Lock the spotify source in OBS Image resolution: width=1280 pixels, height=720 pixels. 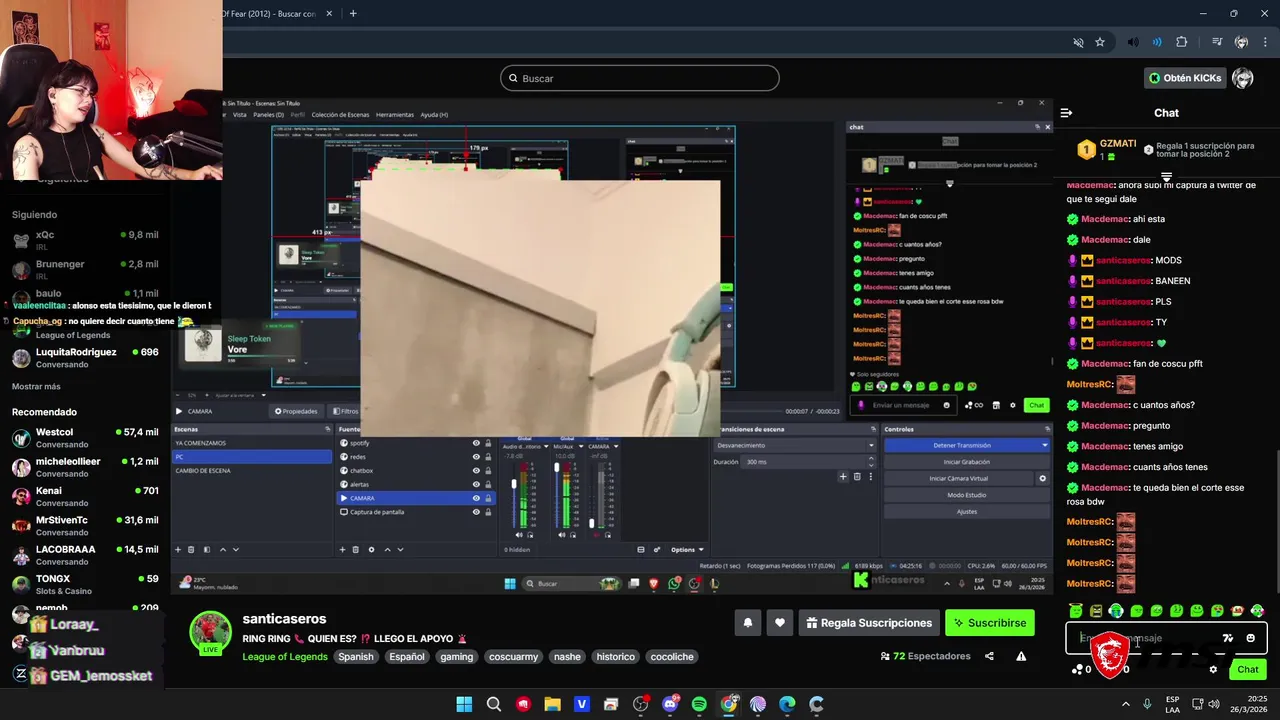tap(488, 443)
